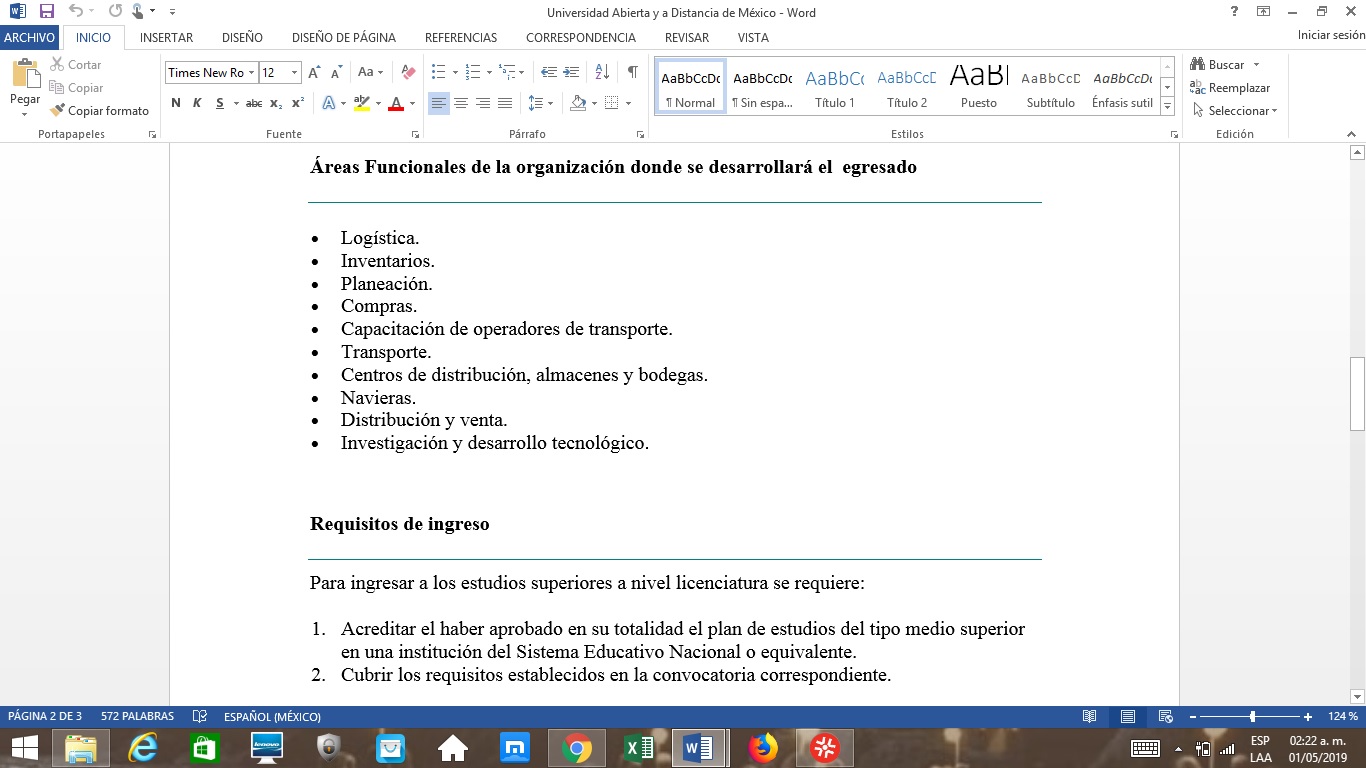This screenshot has height=768, width=1366.
Task: Click the center alignment icon
Action: (x=461, y=103)
